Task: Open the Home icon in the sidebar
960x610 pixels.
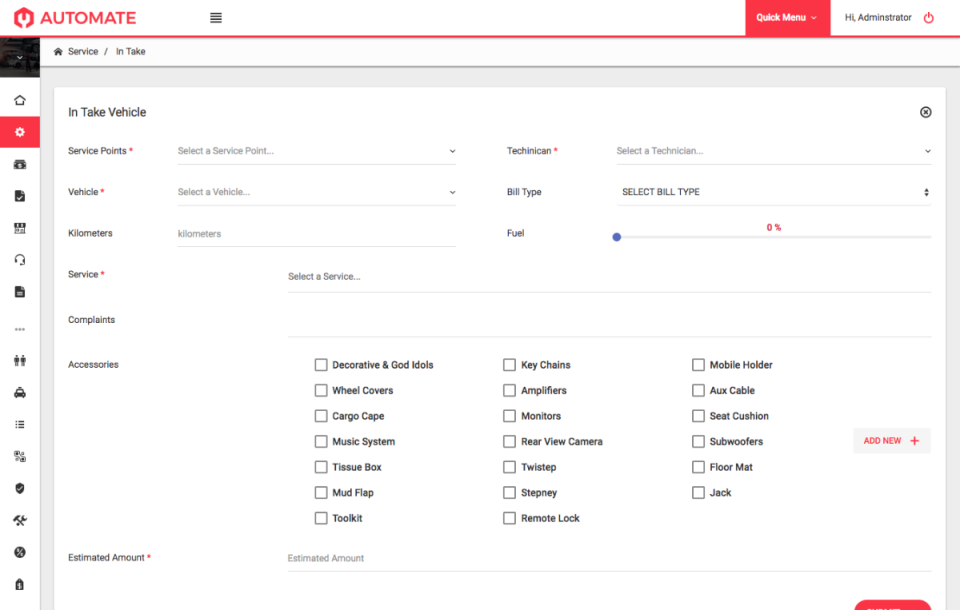Action: coord(20,100)
